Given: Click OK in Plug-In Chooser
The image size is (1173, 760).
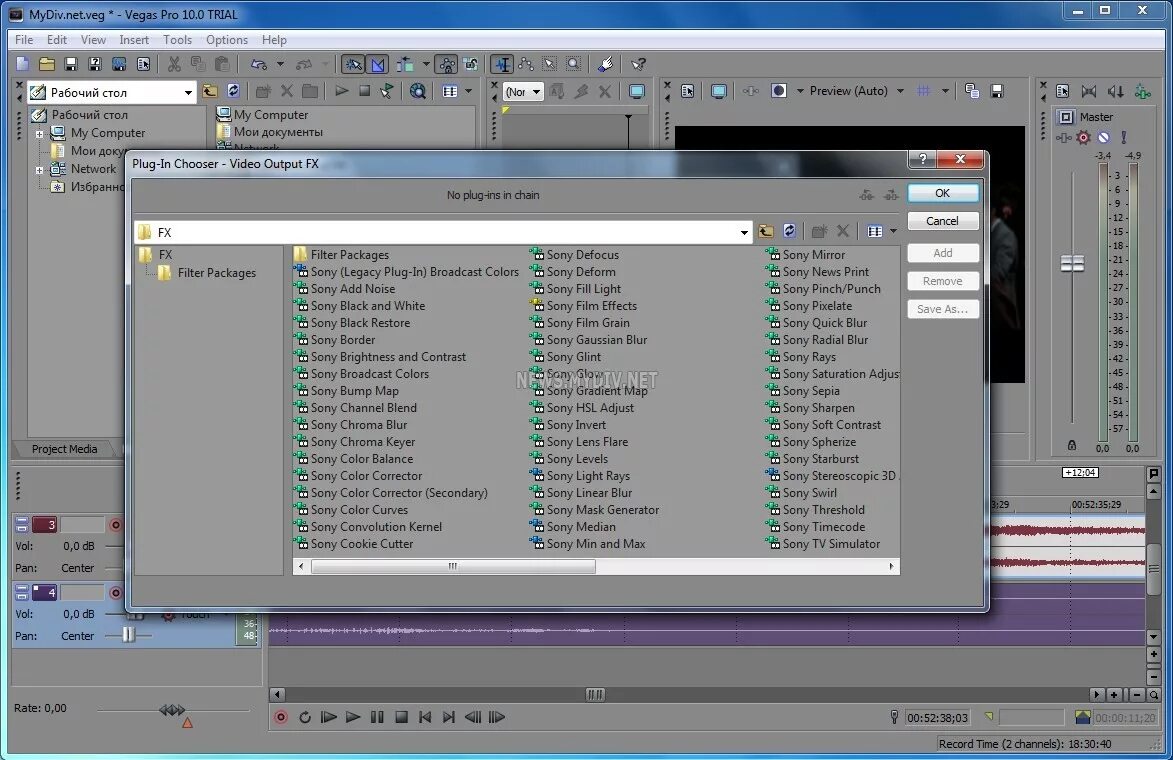Looking at the screenshot, I should (x=943, y=193).
